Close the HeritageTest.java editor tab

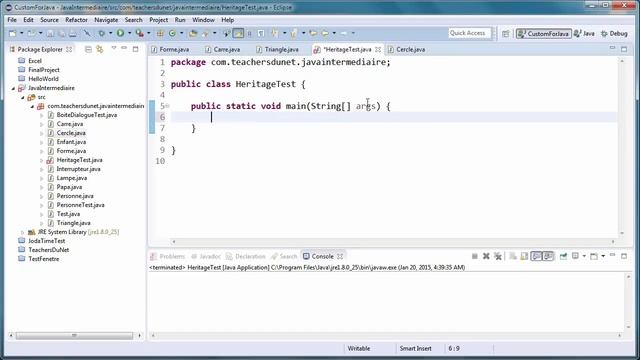tap(378, 49)
